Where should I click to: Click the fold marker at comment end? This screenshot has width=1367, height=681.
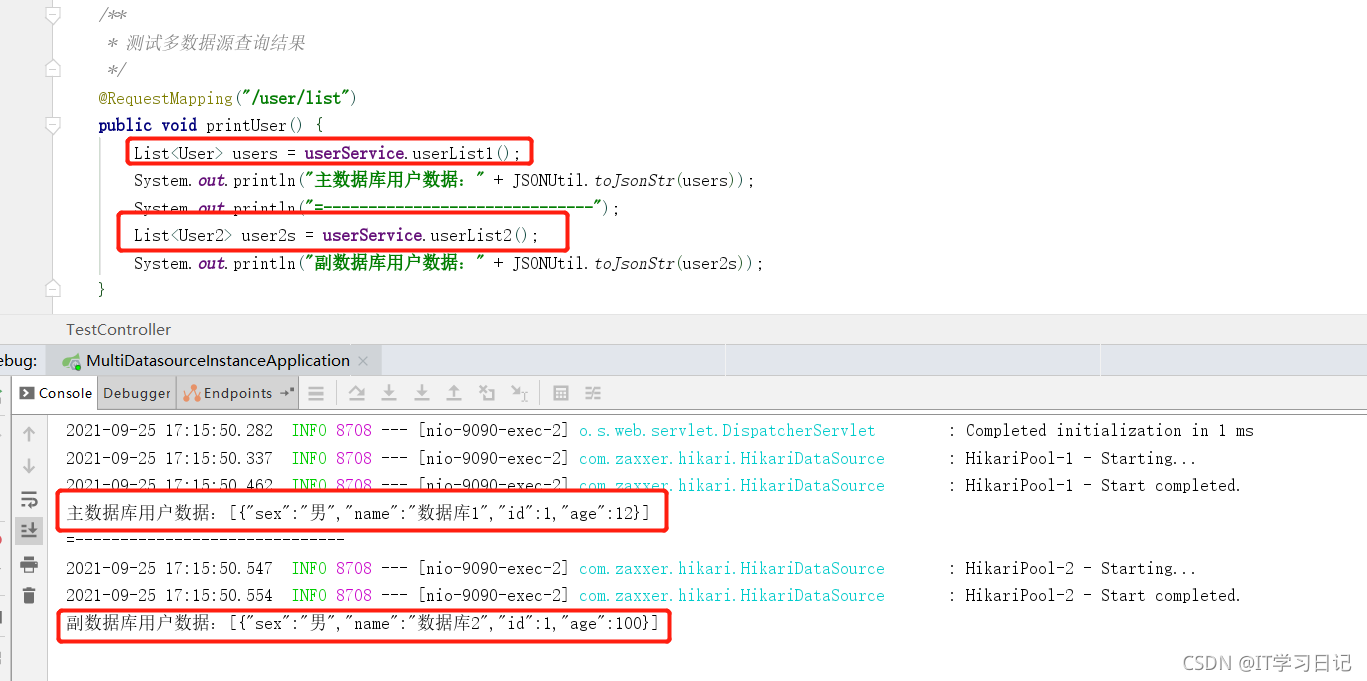(x=53, y=69)
